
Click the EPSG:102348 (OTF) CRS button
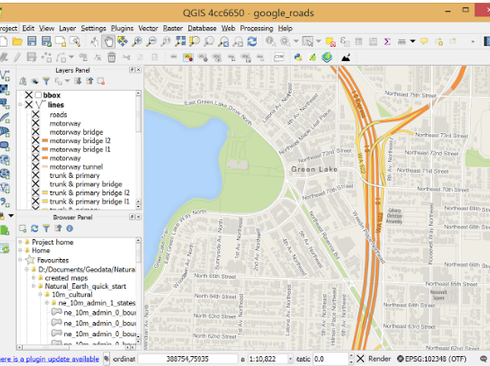[x=432, y=359]
